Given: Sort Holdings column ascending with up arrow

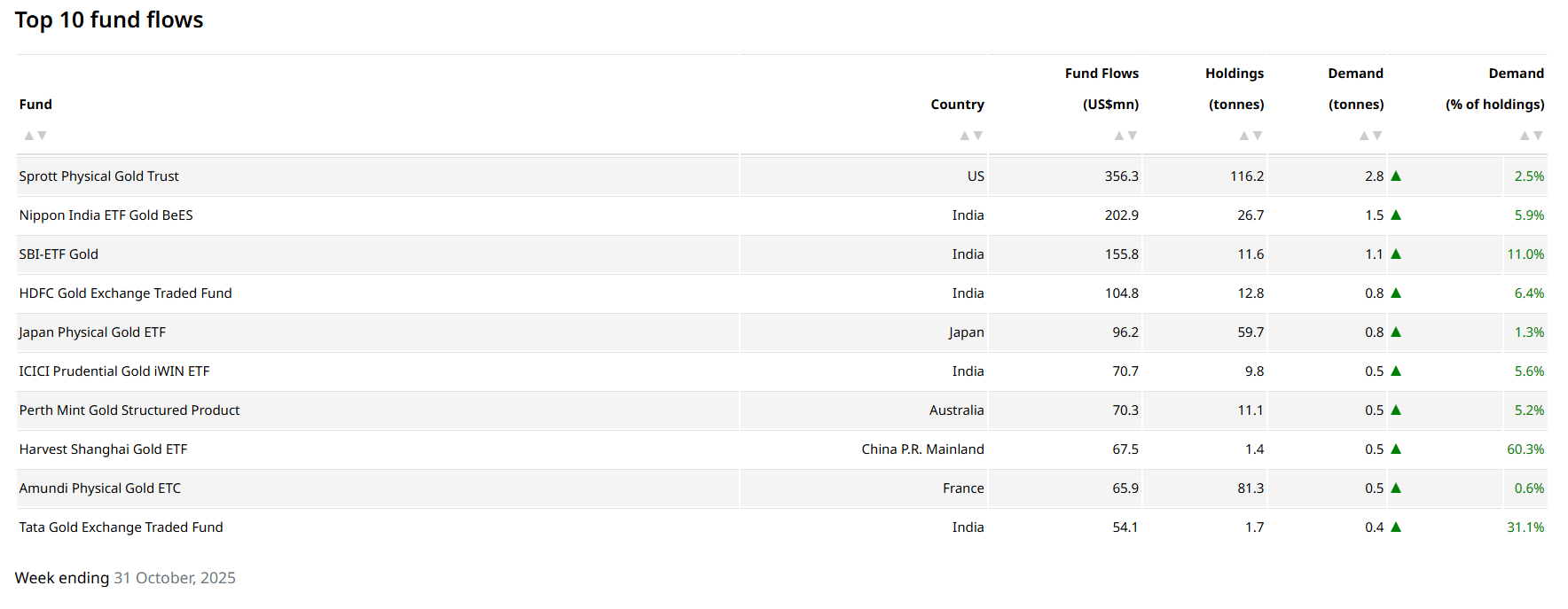Looking at the screenshot, I should [x=1244, y=136].
